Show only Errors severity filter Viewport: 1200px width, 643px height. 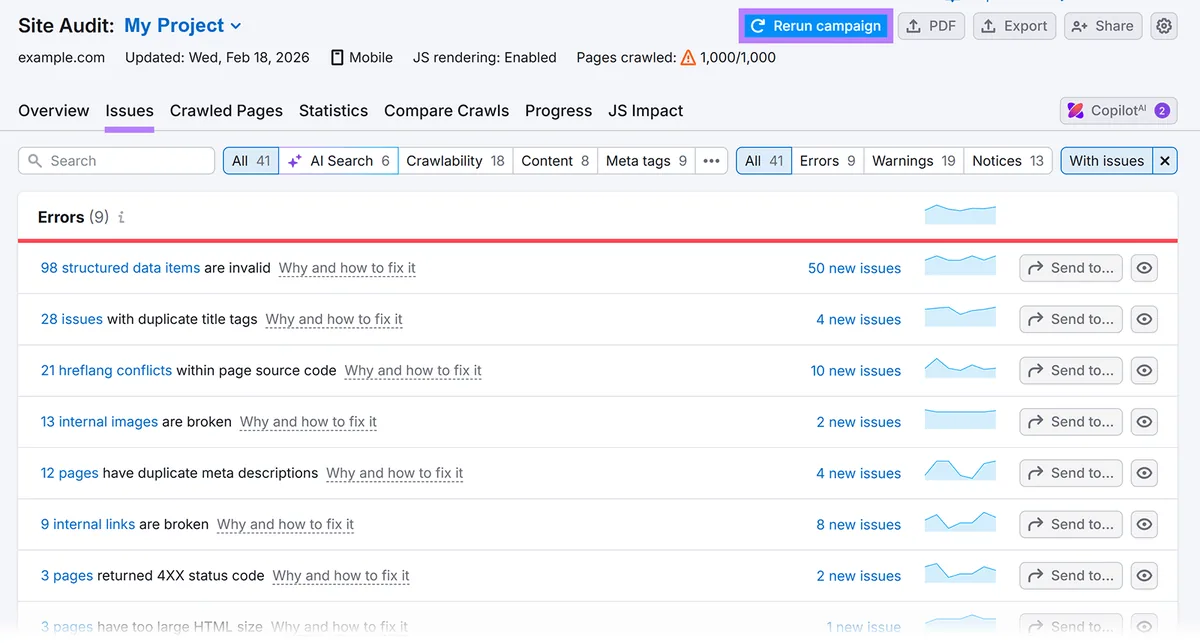click(x=827, y=161)
